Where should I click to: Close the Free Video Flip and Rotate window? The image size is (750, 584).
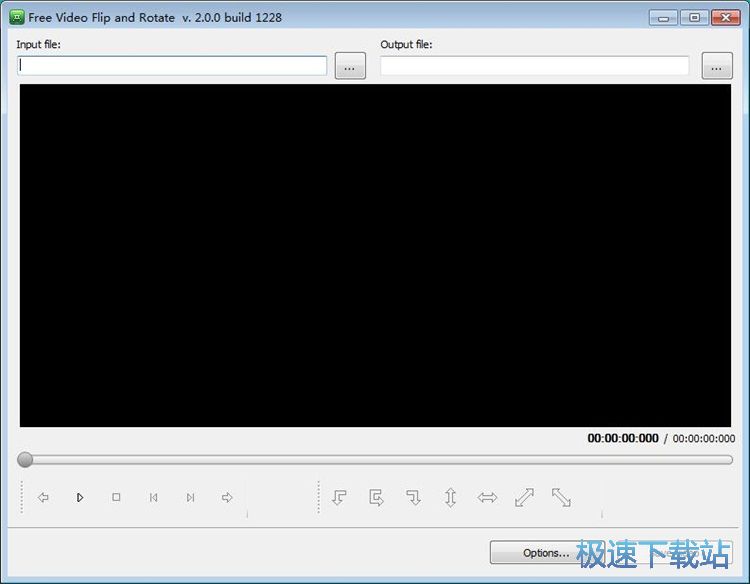pos(726,18)
